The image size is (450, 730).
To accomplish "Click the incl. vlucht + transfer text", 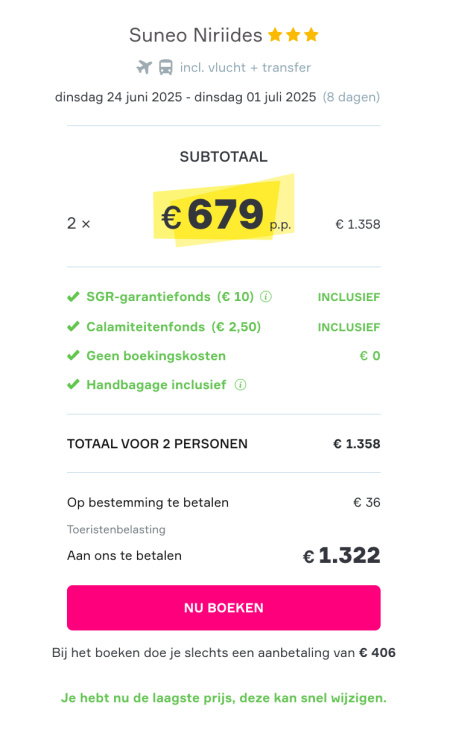I will [x=245, y=68].
